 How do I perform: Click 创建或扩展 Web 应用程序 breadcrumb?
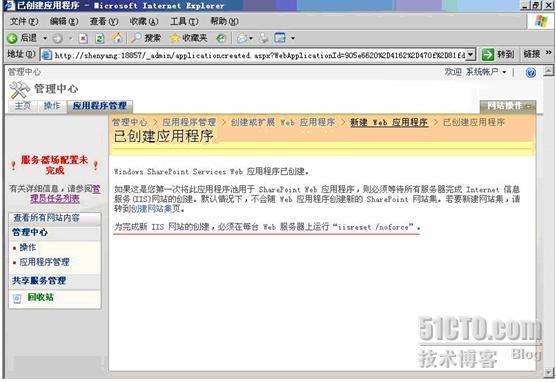283,122
